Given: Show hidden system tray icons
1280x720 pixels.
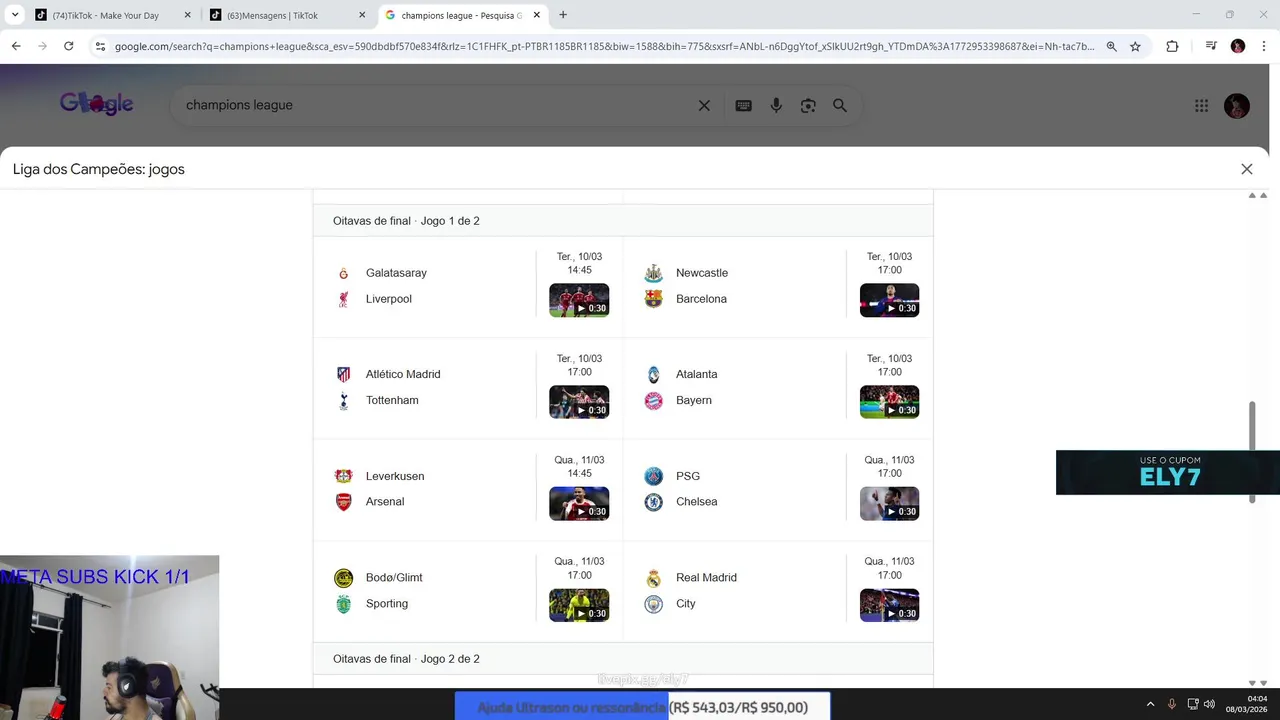Looking at the screenshot, I should [x=1150, y=704].
